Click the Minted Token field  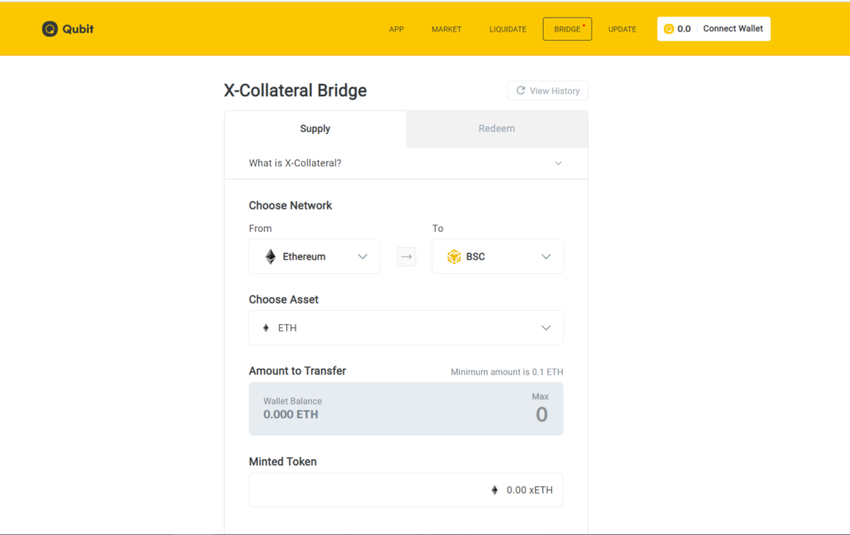tap(406, 490)
